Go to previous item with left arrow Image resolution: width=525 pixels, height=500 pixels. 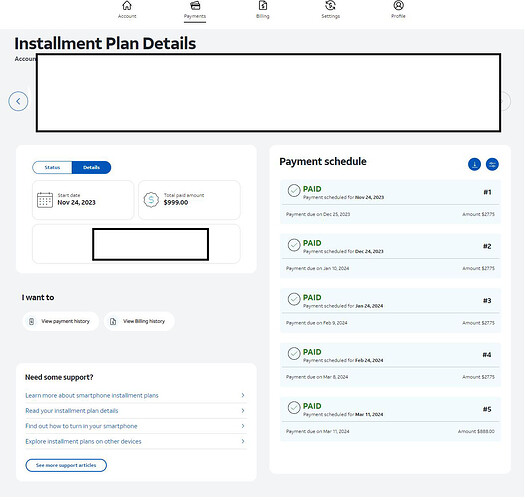pyautogui.click(x=18, y=101)
